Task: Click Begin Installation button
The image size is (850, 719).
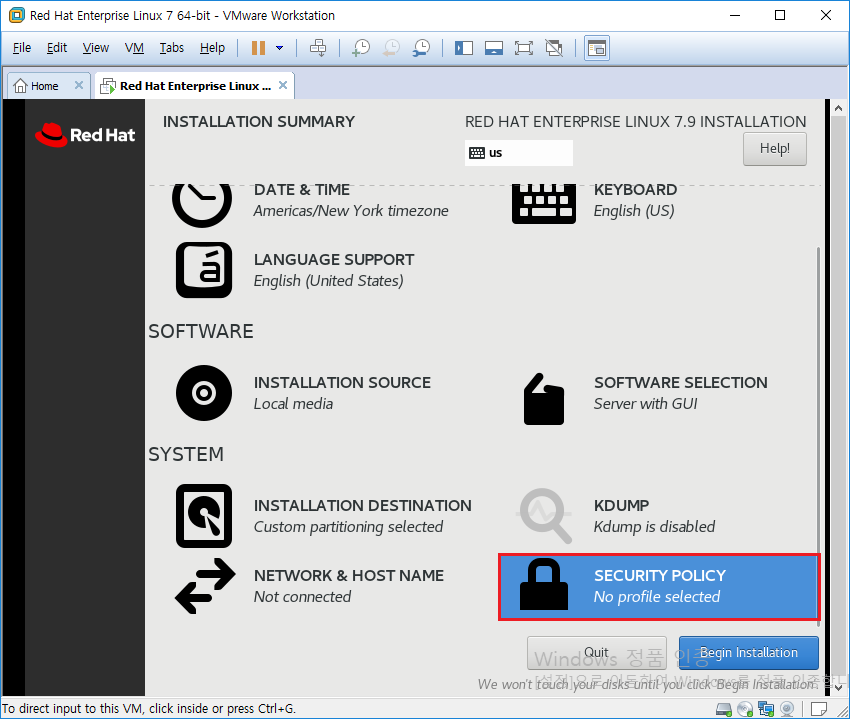Action: pyautogui.click(x=749, y=653)
